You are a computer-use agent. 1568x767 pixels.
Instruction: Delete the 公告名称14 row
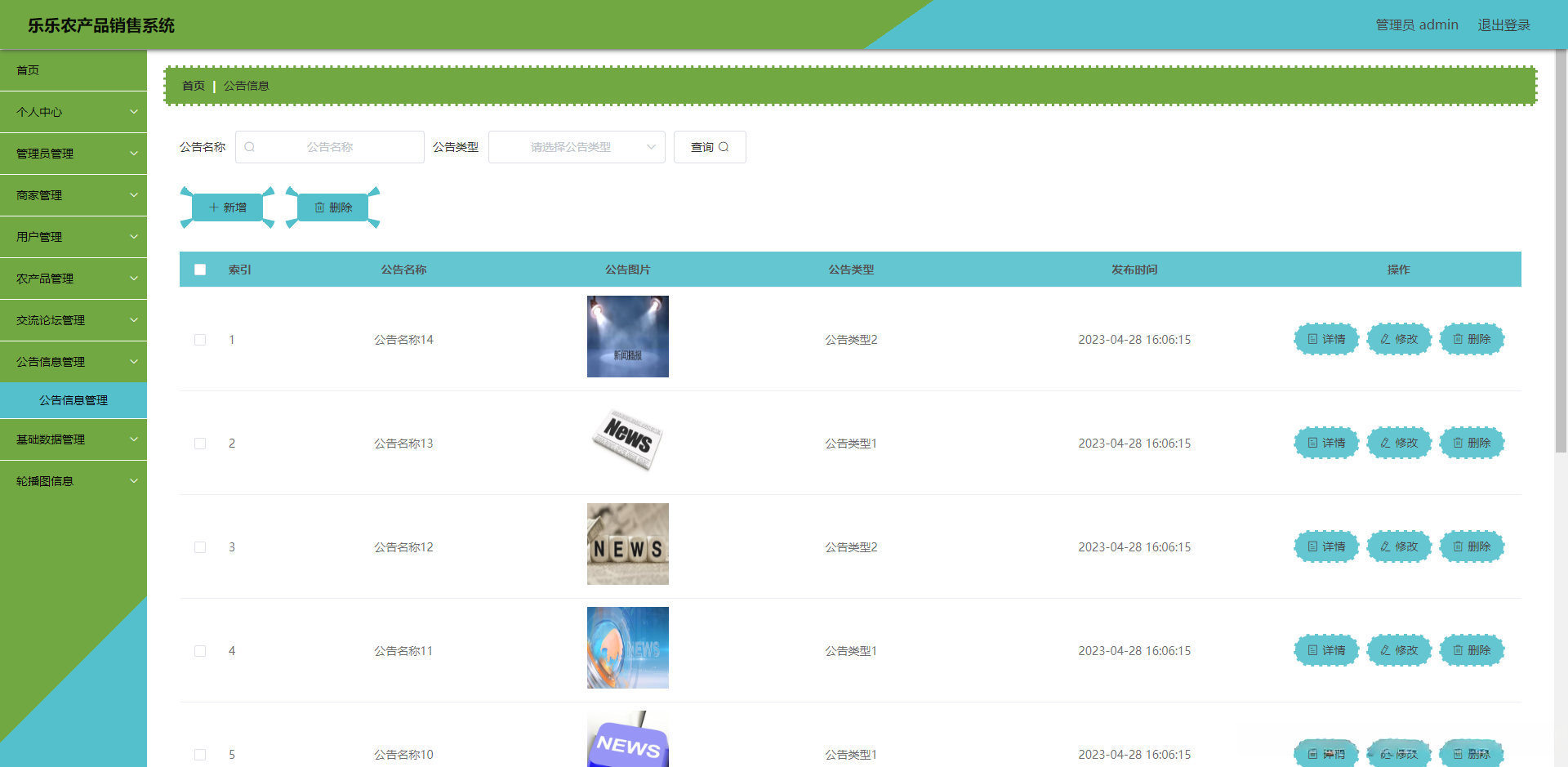click(1472, 339)
